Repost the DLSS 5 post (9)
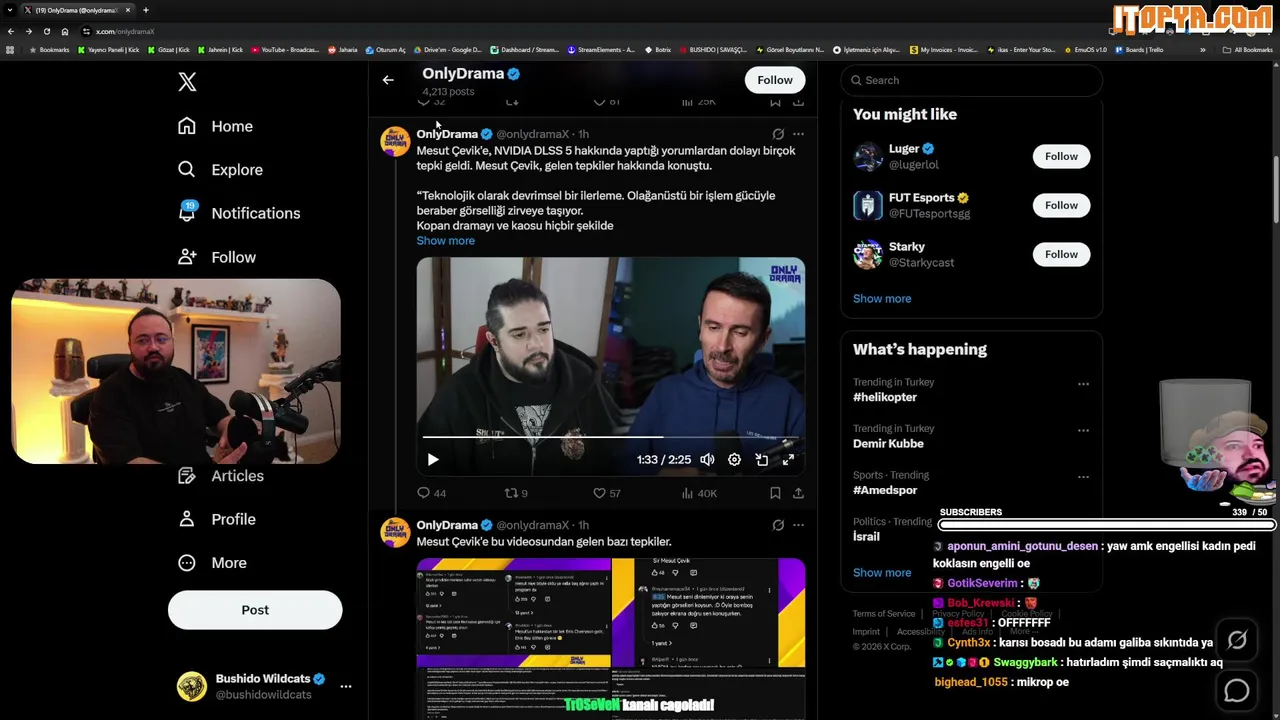The height and width of the screenshot is (720, 1280). click(516, 493)
